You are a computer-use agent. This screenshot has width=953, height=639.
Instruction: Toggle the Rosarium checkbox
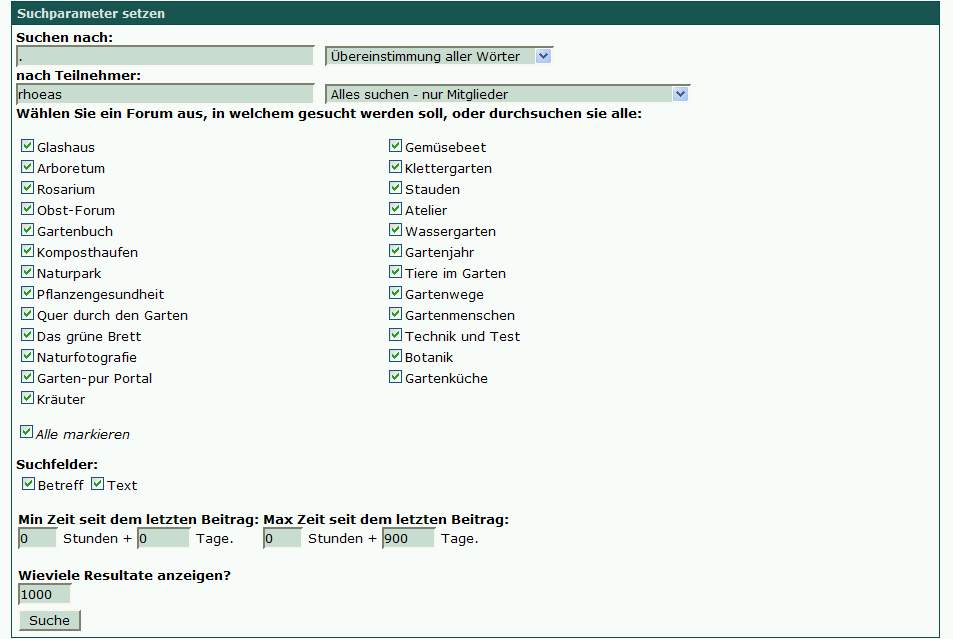click(27, 188)
